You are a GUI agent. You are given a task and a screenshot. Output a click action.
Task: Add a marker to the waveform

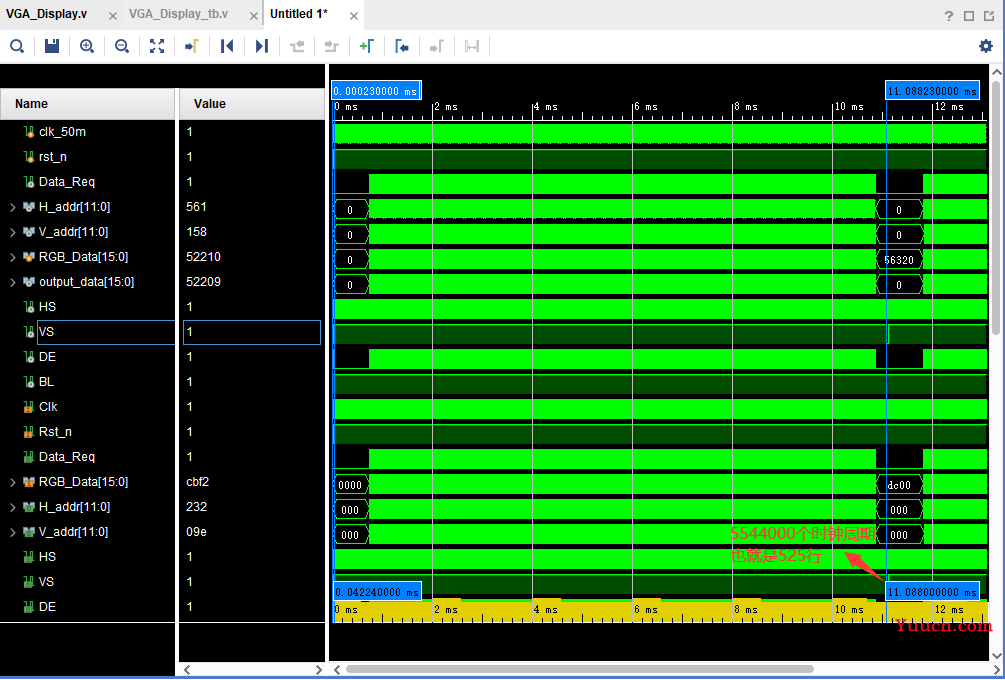[x=367, y=46]
